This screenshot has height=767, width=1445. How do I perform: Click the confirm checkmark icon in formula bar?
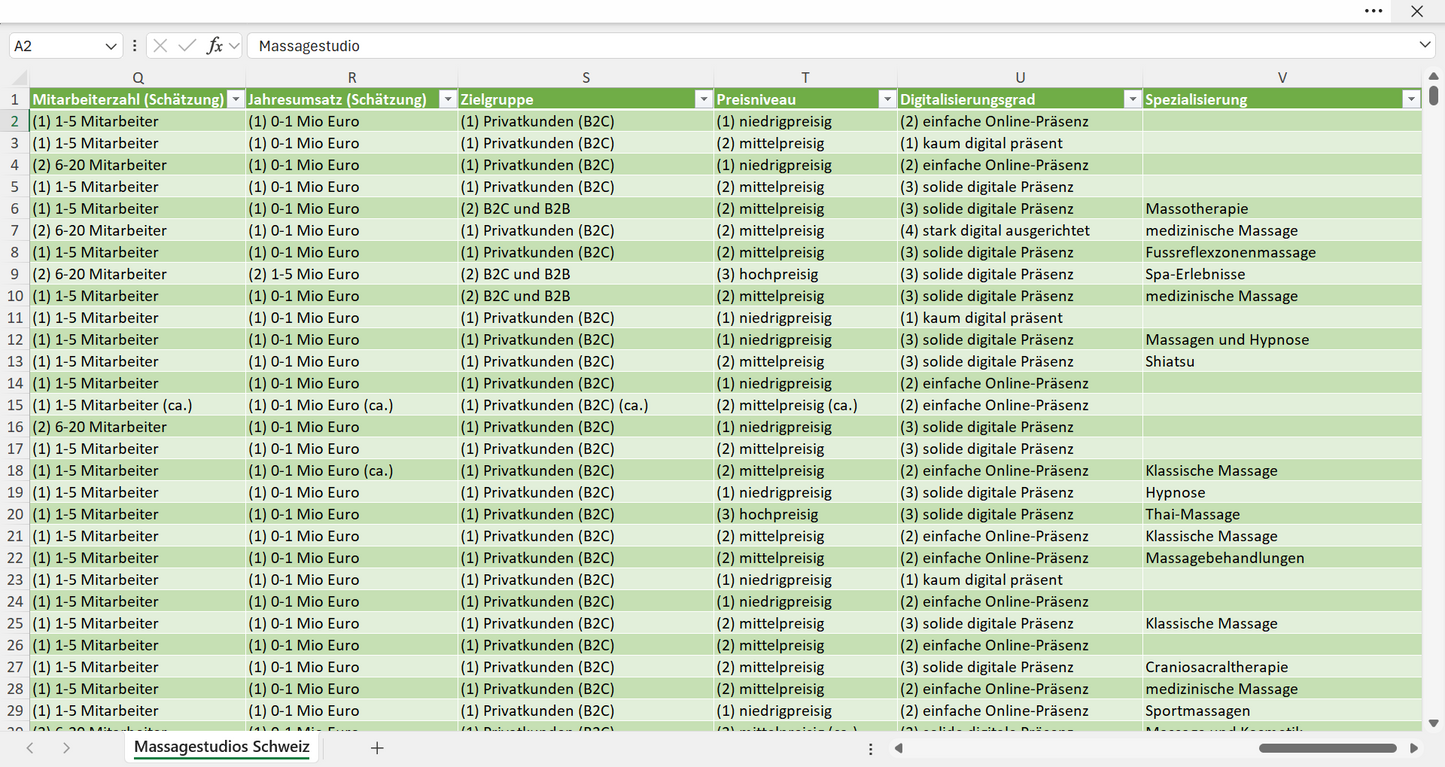tap(187, 46)
